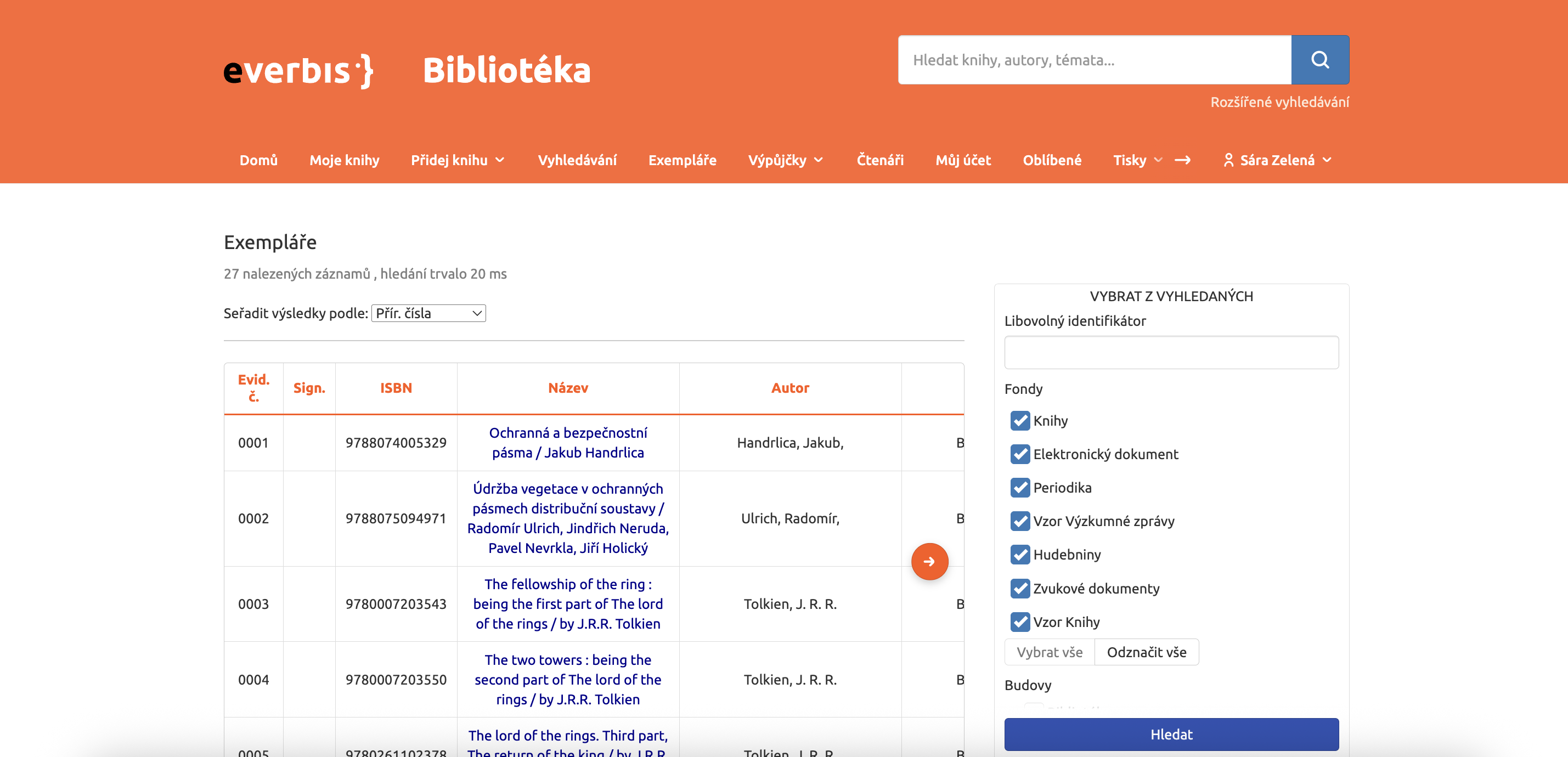Select Exempláře in navigation
Viewport: 1568px width, 757px height.
click(x=683, y=160)
